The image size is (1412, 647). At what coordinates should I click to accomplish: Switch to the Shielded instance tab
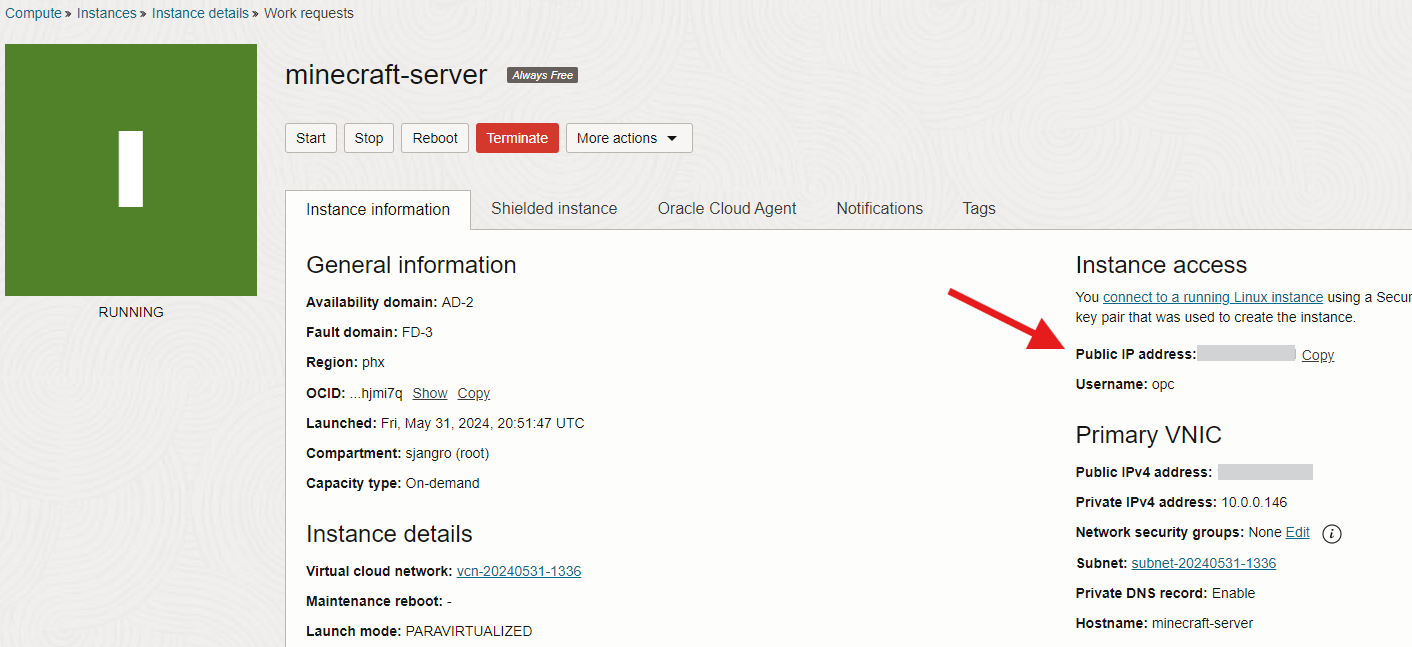pyautogui.click(x=554, y=209)
